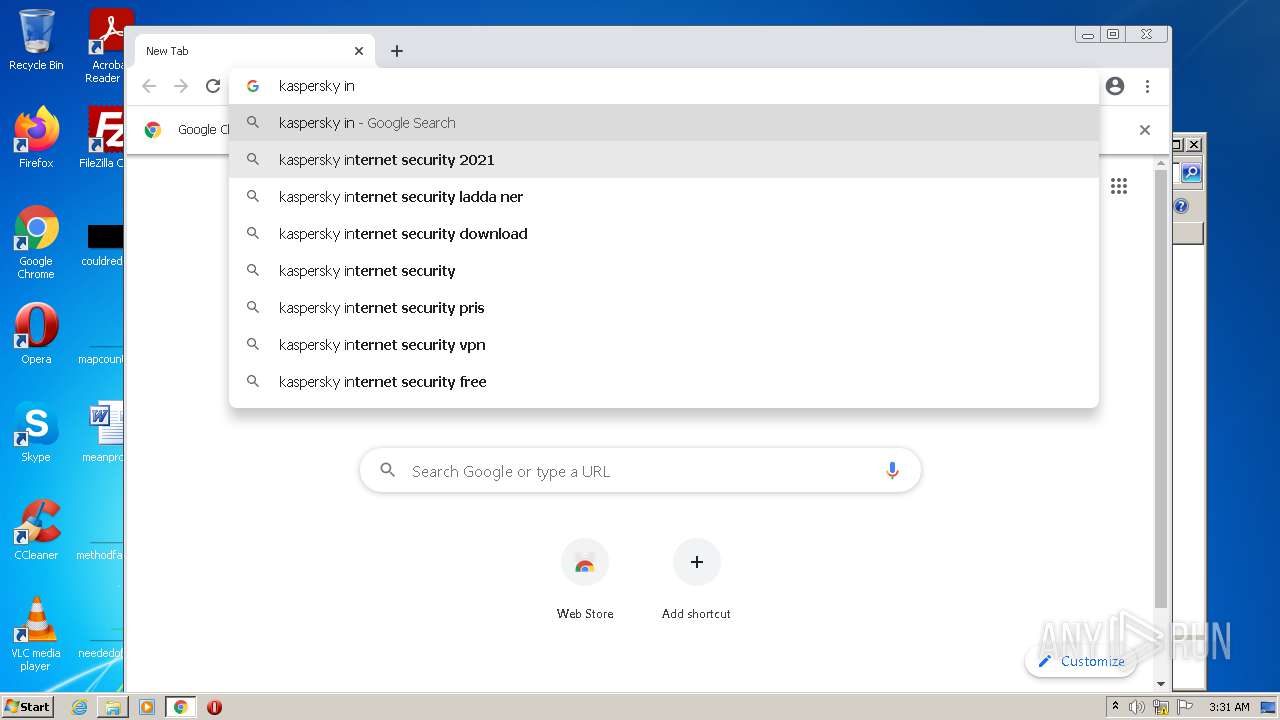Select 'kaspersky internet security download' suggestion
Screen dimensions: 1280x720
(664, 234)
